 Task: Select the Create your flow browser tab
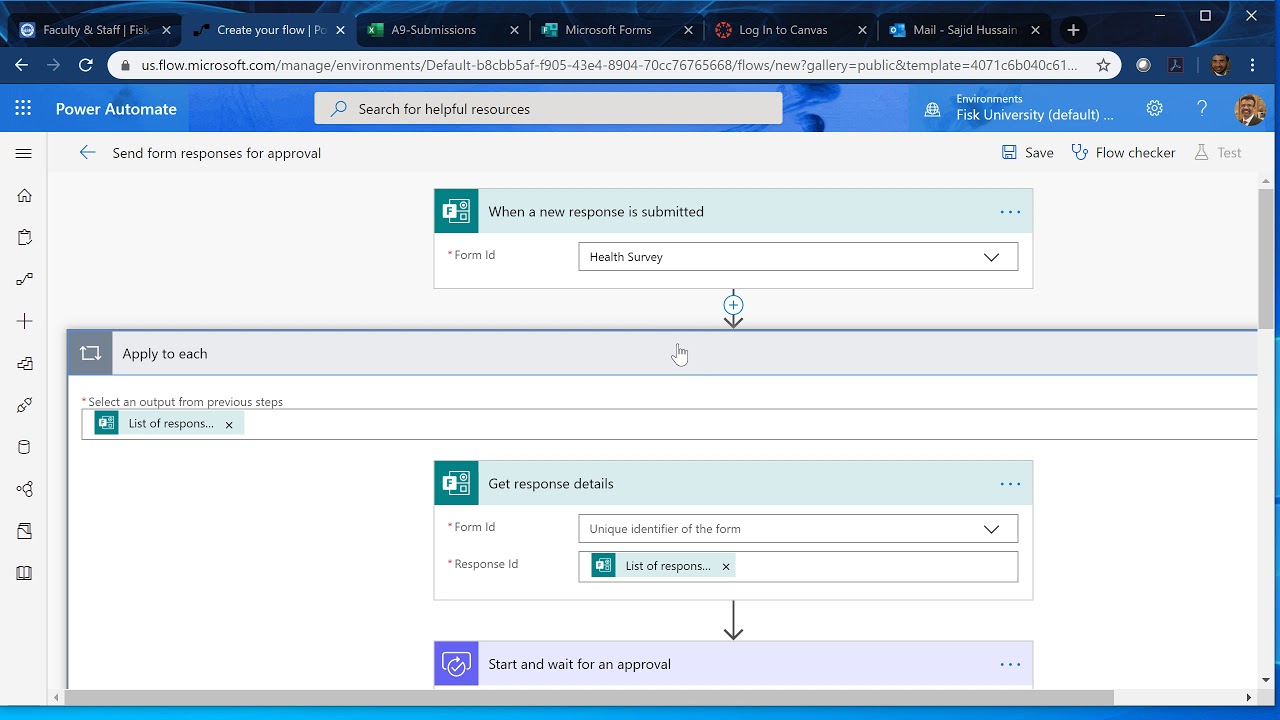(269, 30)
